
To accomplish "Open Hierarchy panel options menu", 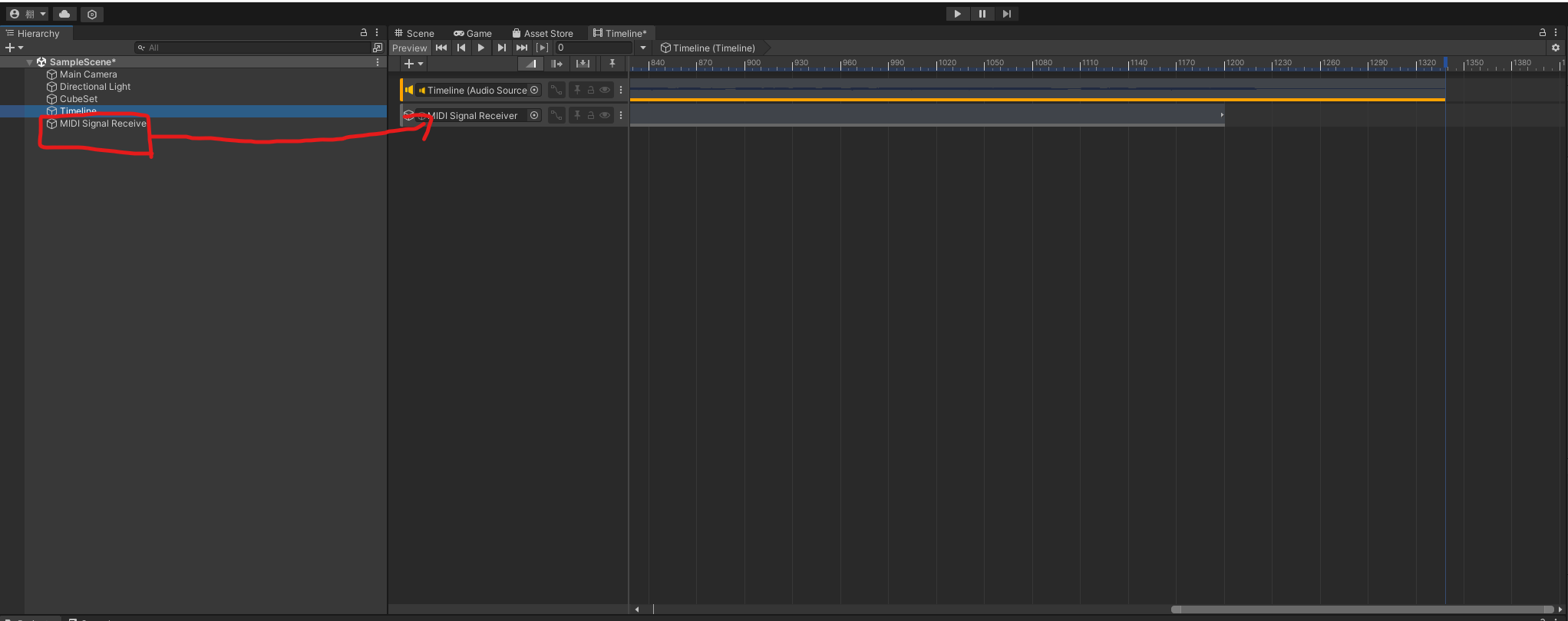I will [x=377, y=33].
